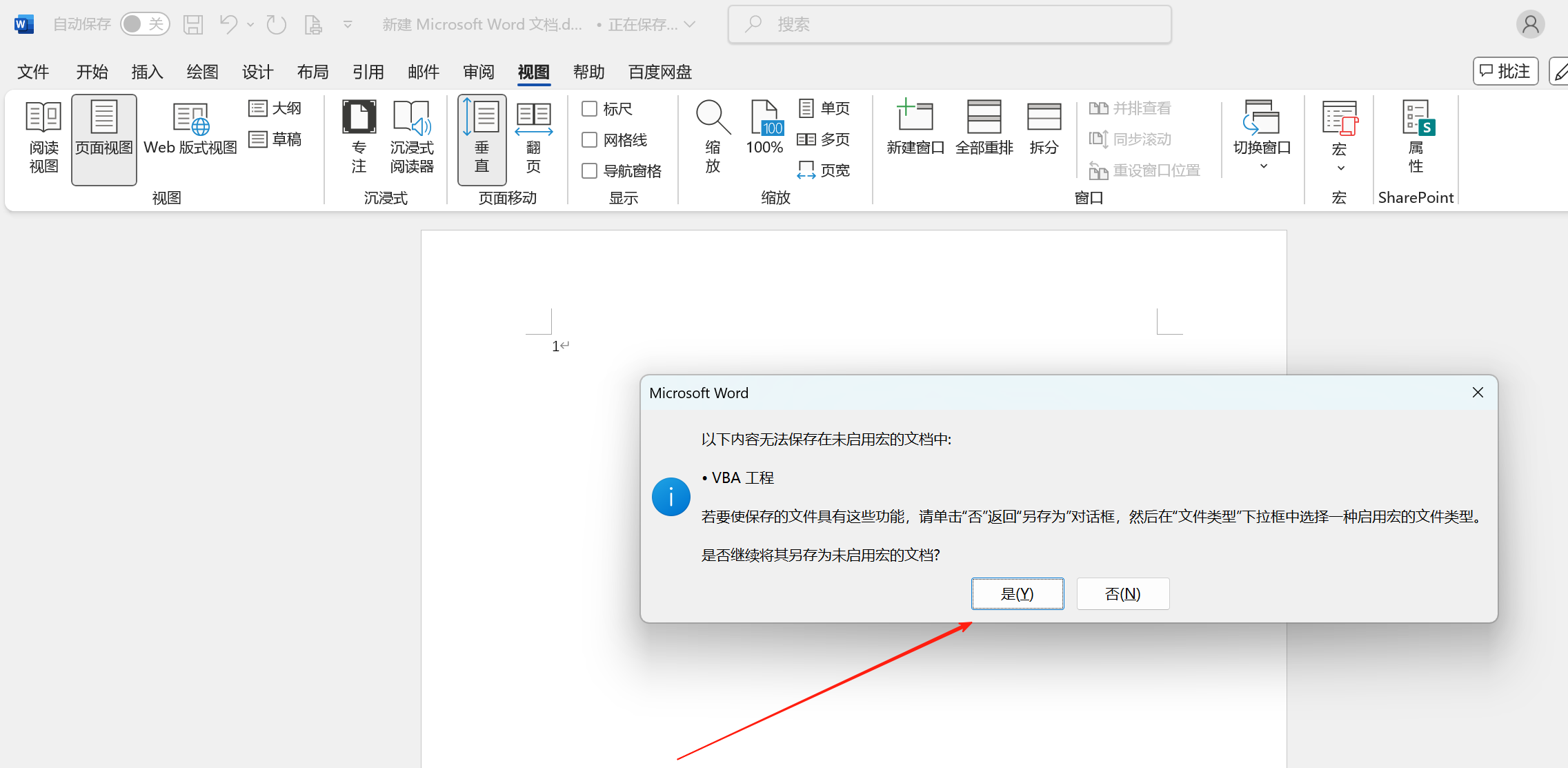1568x768 pixels.
Task: Switch to the Home (开始) tab
Action: pyautogui.click(x=92, y=72)
